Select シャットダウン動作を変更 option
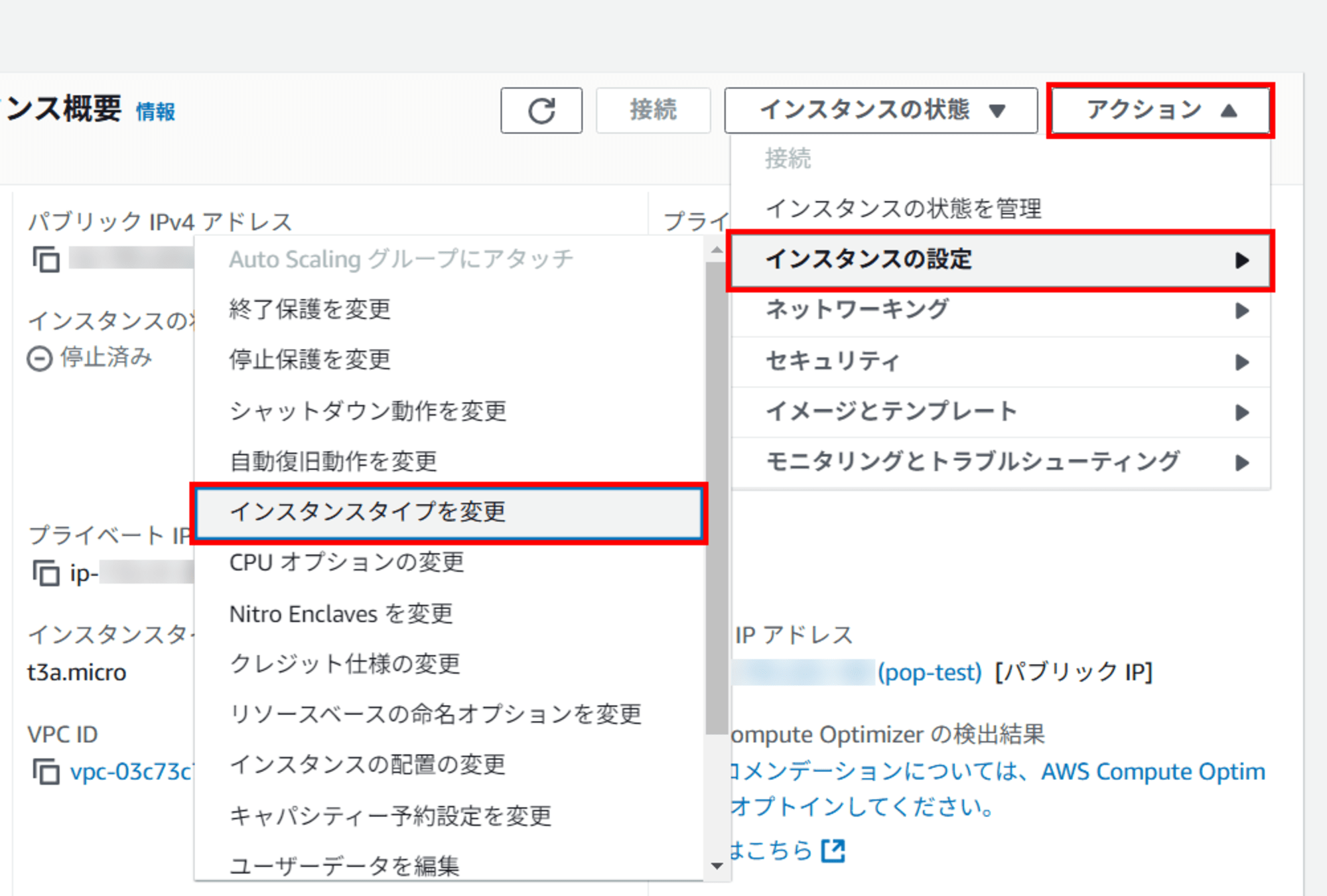Image resolution: width=1327 pixels, height=896 pixels. (x=450, y=411)
